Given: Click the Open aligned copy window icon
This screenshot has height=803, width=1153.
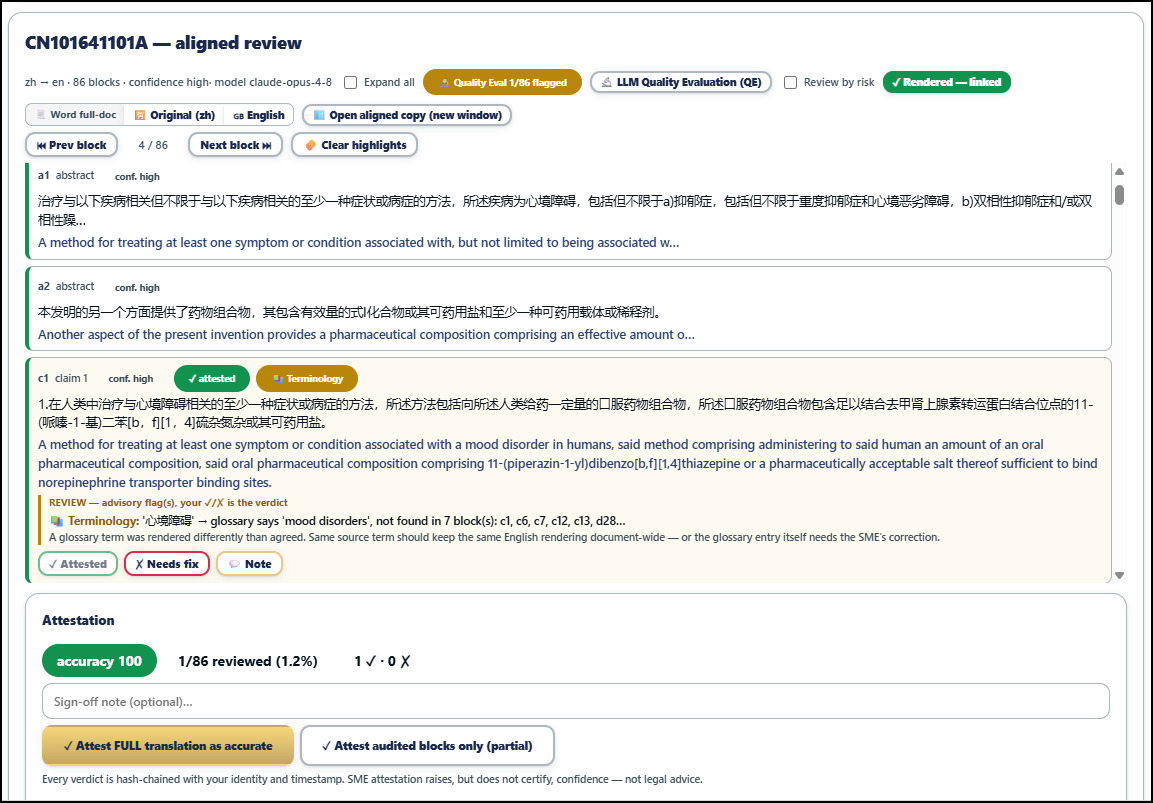Looking at the screenshot, I should [319, 115].
